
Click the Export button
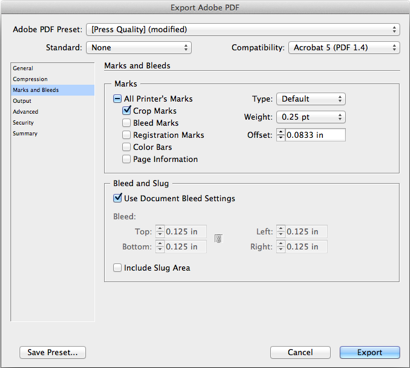tap(370, 352)
